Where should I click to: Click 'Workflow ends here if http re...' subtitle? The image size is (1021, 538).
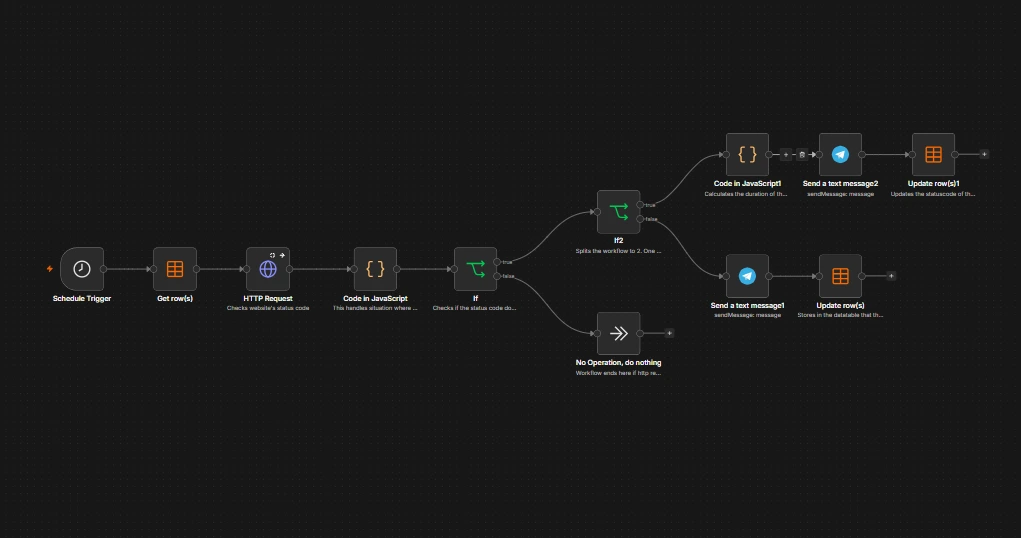619,373
